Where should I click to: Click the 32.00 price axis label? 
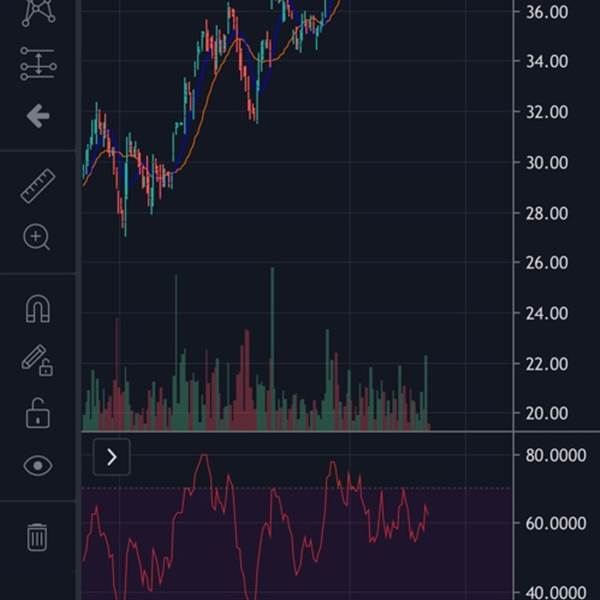(x=547, y=112)
